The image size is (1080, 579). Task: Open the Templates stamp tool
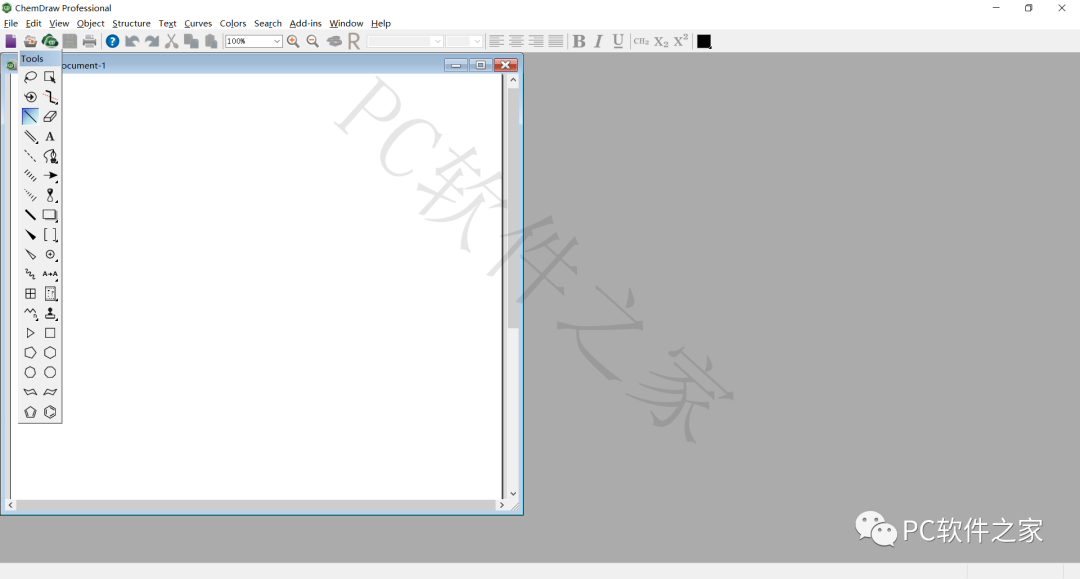tap(50, 313)
